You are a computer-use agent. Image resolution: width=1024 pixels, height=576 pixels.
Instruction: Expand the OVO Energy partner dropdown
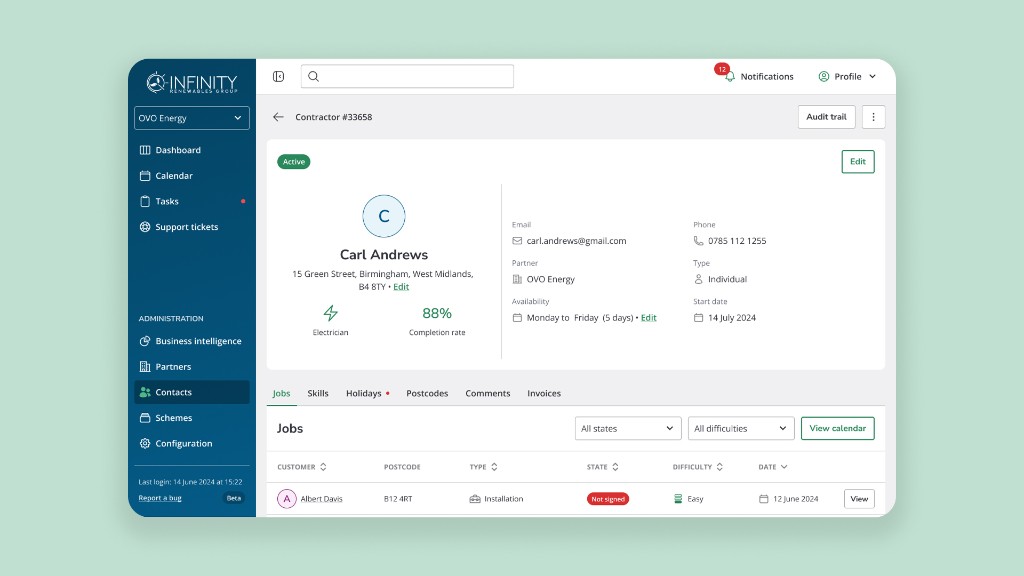[191, 118]
